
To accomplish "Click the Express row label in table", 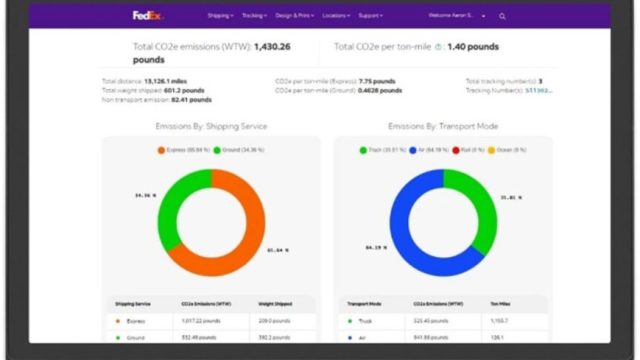I will point(136,321).
